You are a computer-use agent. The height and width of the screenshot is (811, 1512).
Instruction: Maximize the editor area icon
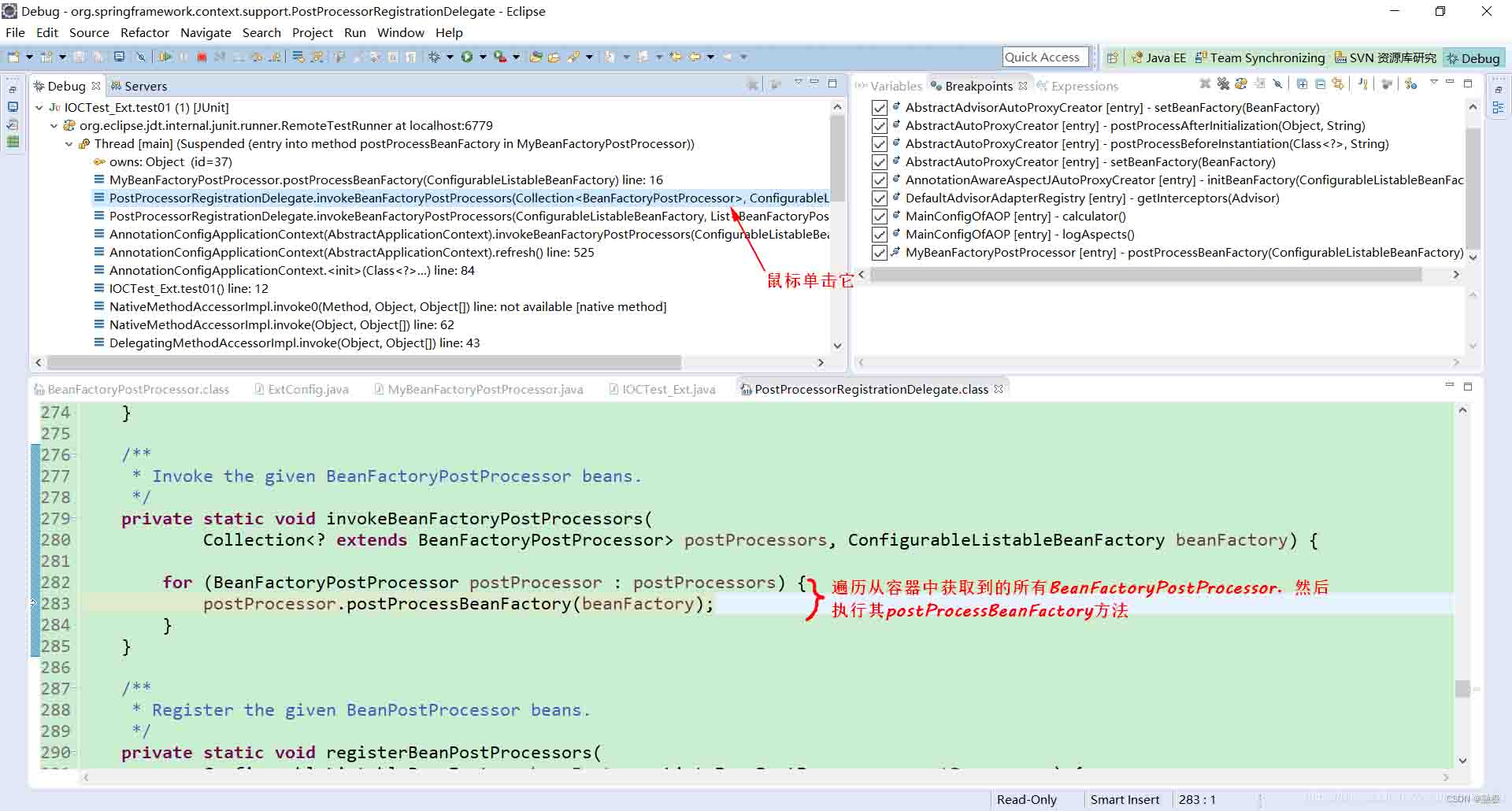pyautogui.click(x=1468, y=387)
